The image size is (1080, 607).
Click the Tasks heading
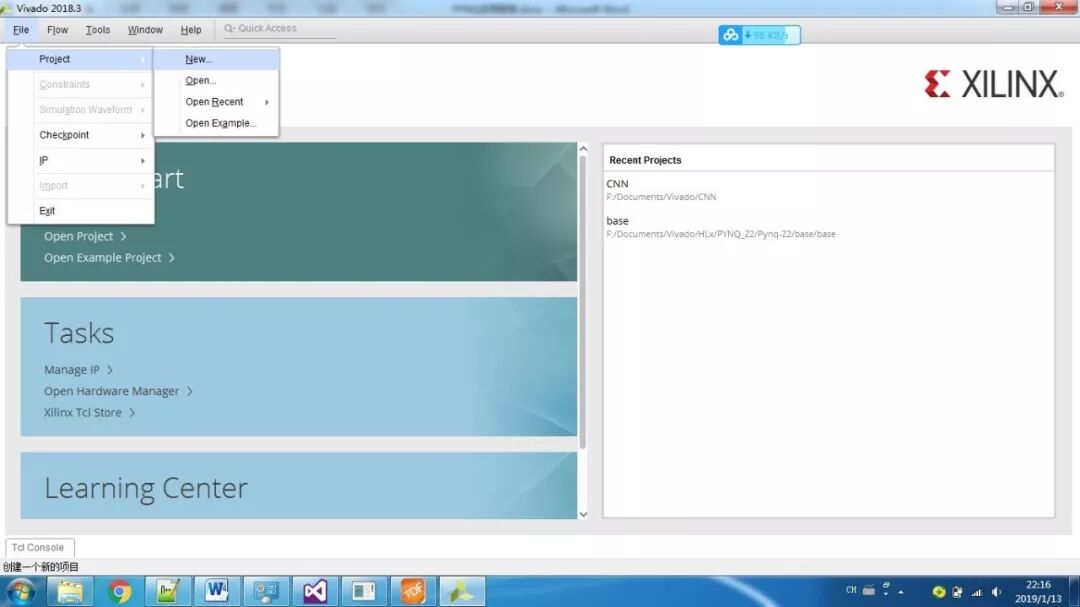[x=79, y=333]
